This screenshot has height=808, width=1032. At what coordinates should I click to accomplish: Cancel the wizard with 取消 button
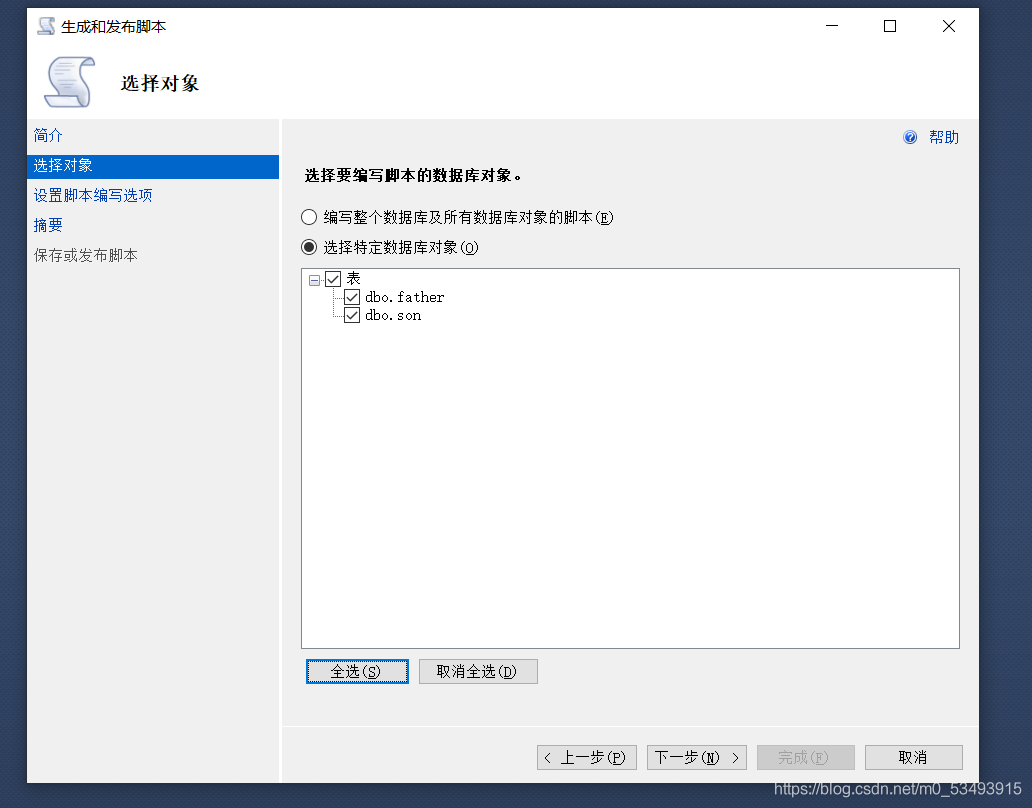coord(913,758)
